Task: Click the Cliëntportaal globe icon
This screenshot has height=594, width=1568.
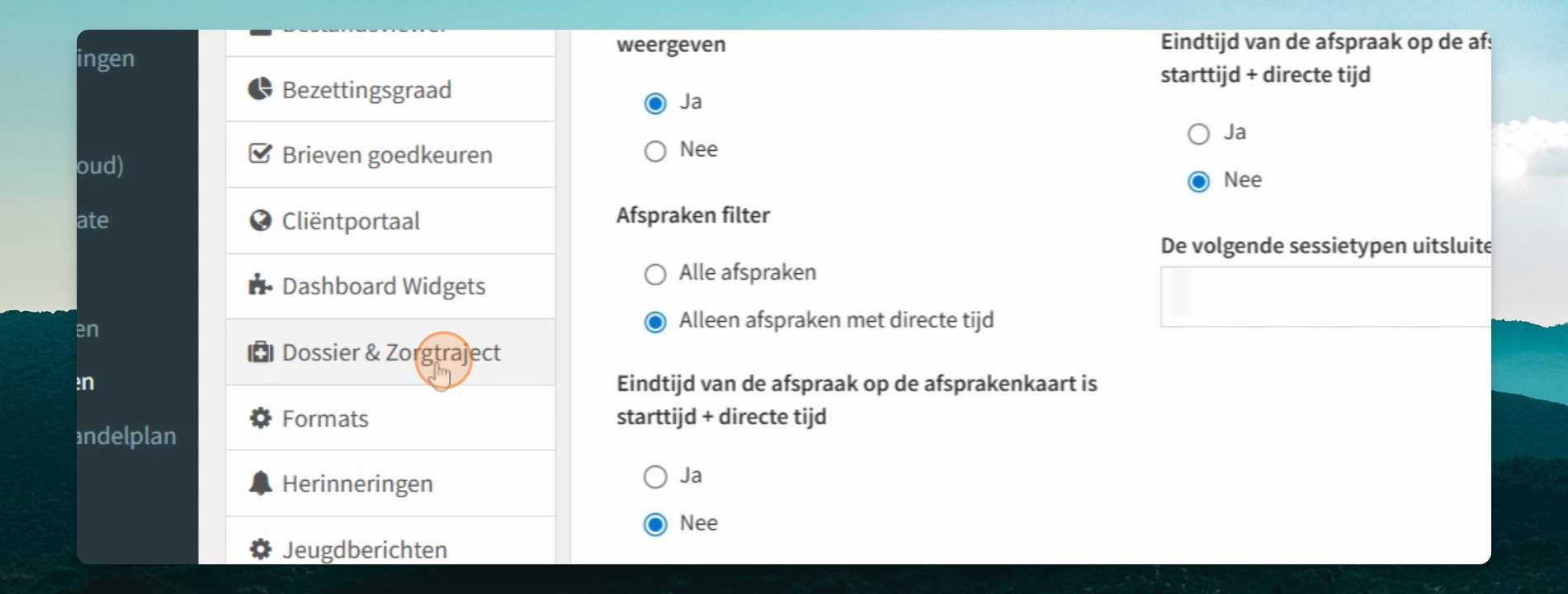Action: click(260, 220)
